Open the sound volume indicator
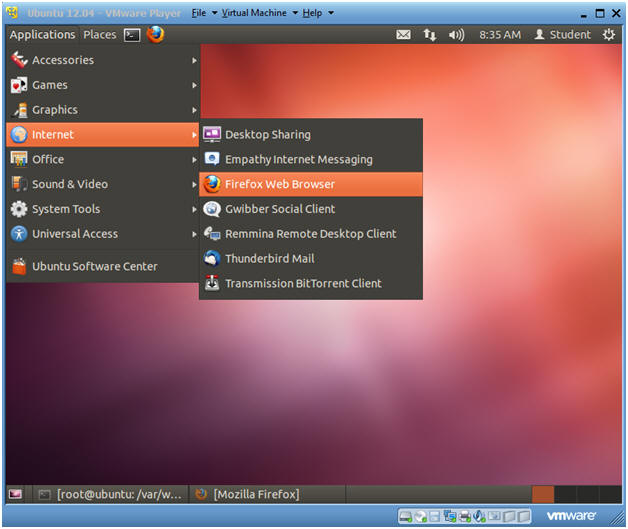 [x=456, y=35]
